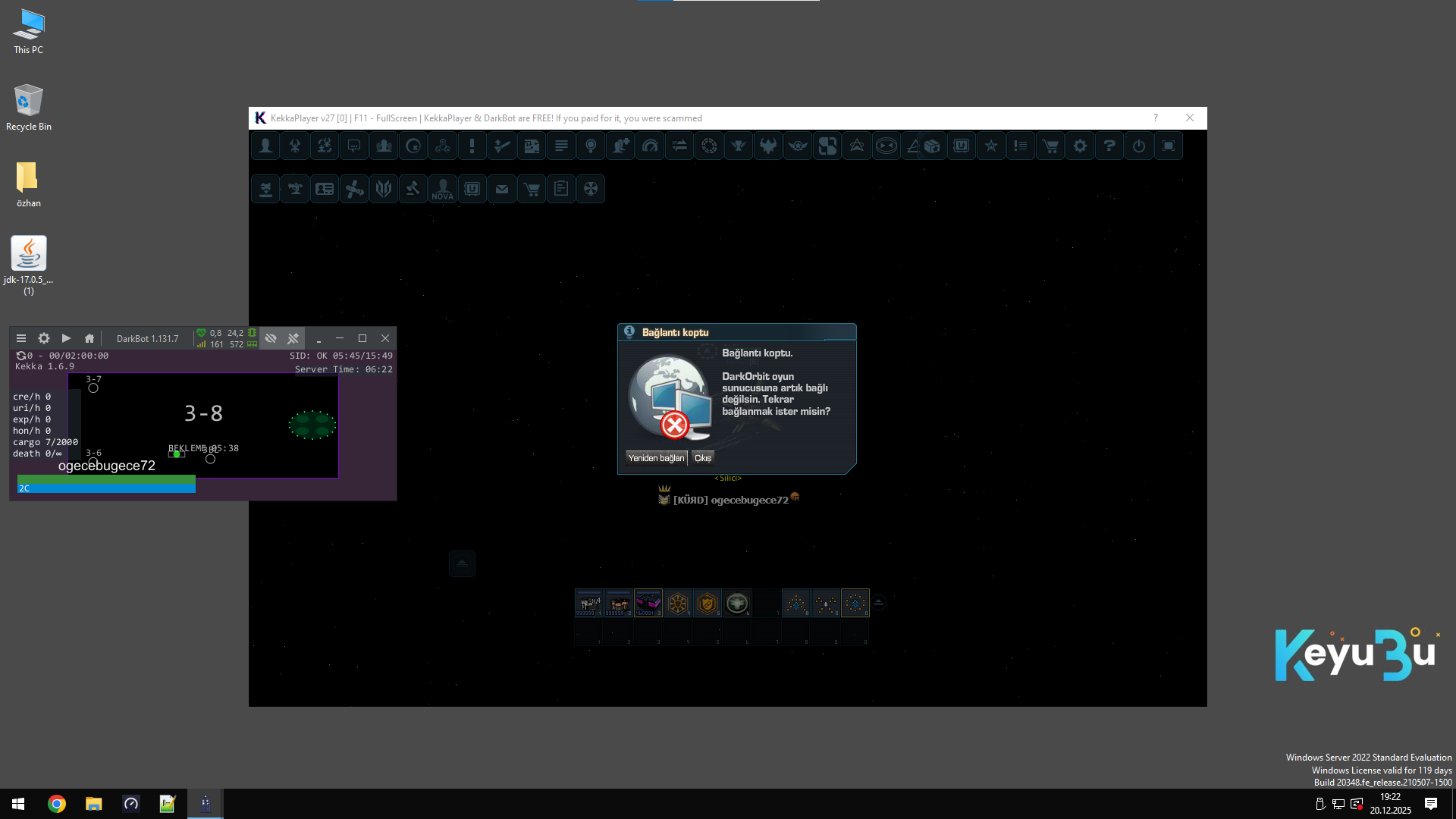Click the 'Çıkış' exit button
The image size is (1456, 819).
[703, 458]
